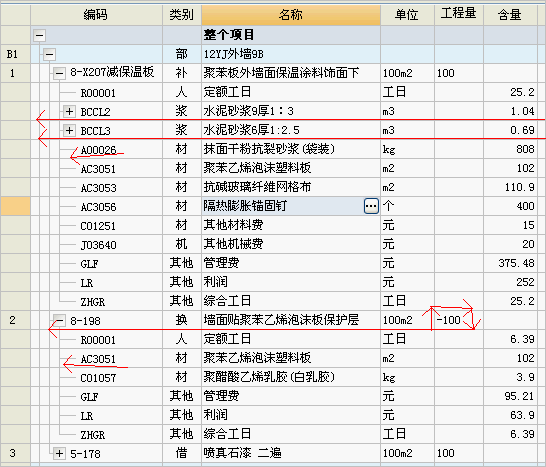Select the AC3053 code cell
546x467 pixels.
pos(98,188)
